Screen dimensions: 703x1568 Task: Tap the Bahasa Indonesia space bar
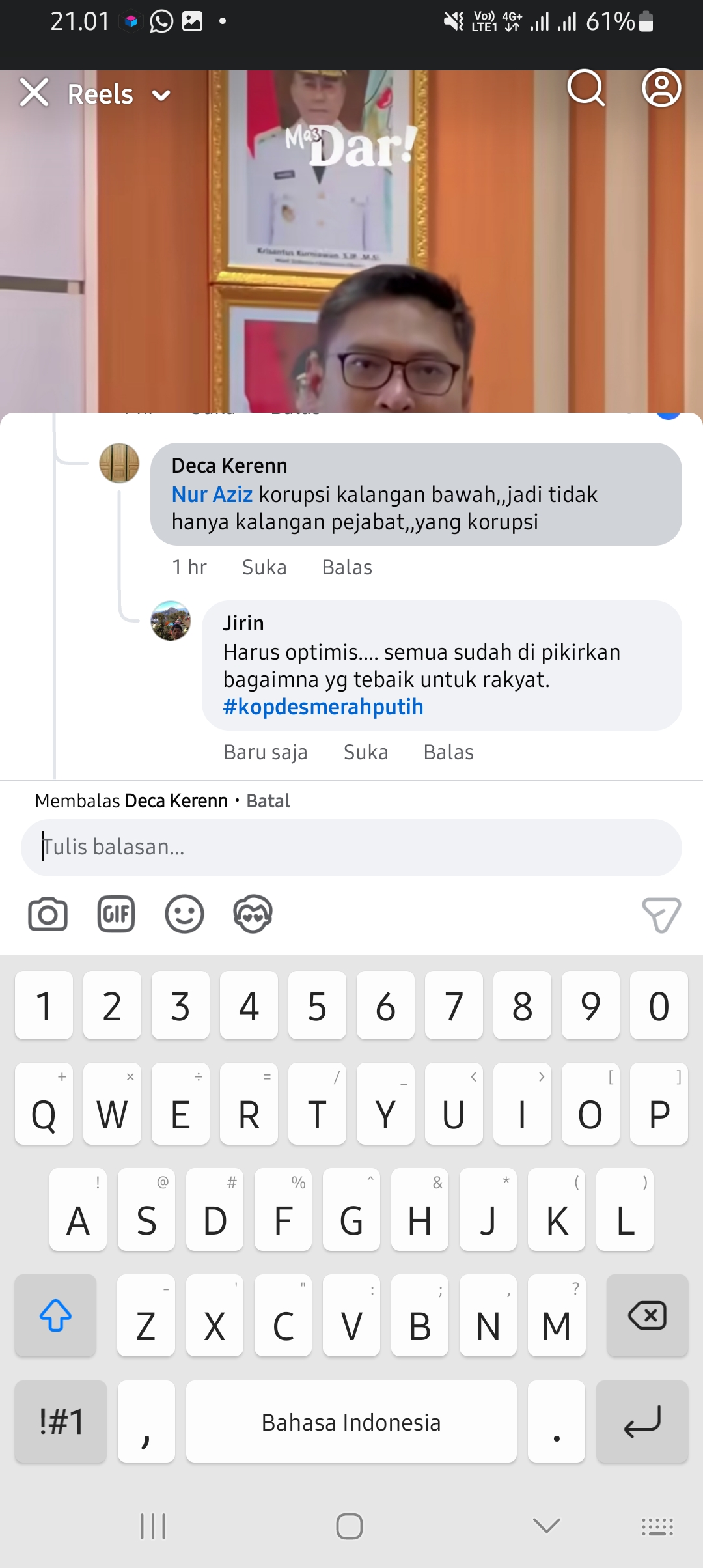[351, 1421]
